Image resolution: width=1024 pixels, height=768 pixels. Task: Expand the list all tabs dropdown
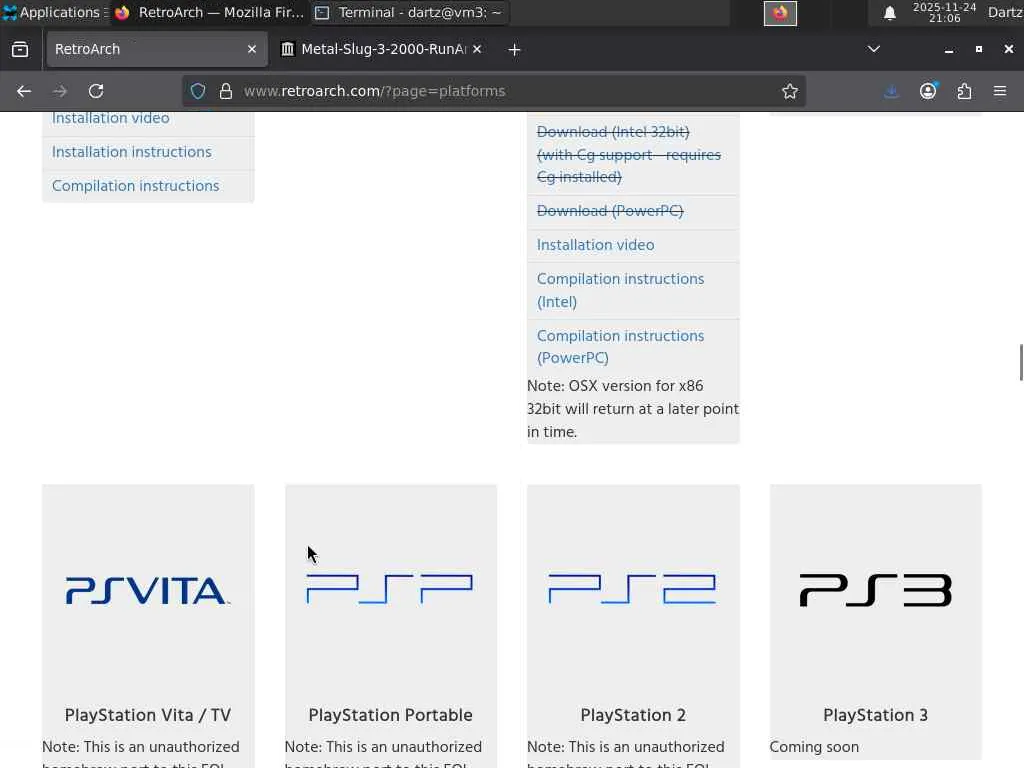click(x=874, y=49)
